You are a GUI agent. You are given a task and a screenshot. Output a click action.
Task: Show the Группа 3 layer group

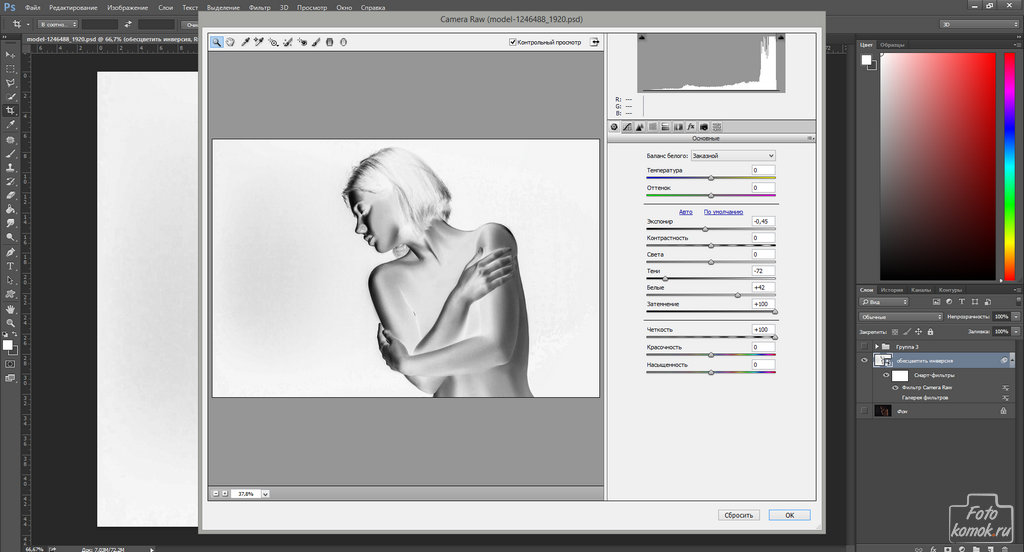[x=864, y=346]
